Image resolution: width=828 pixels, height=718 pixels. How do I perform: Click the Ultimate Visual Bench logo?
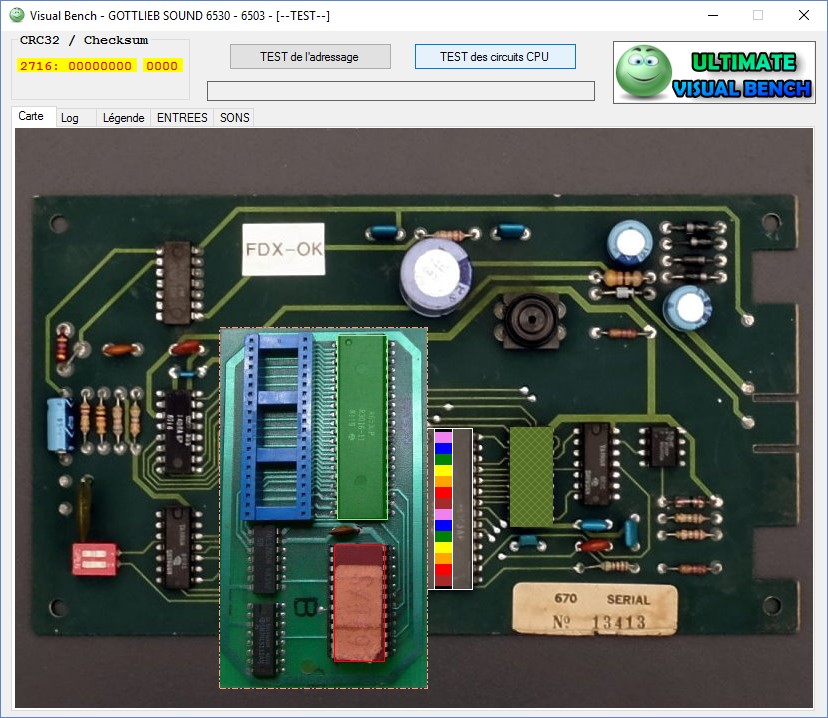(x=714, y=72)
